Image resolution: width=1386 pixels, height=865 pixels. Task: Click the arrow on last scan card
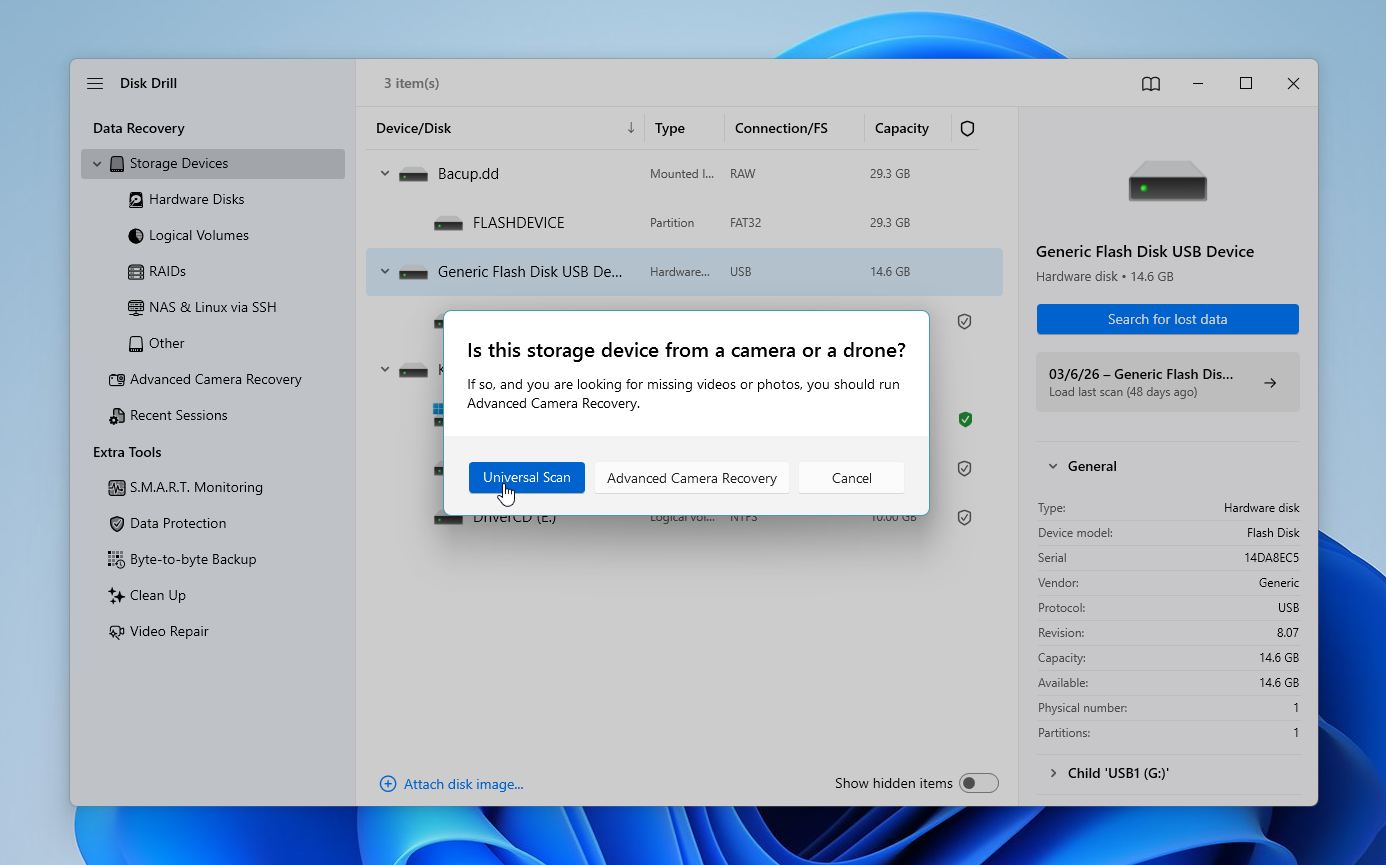(x=1270, y=383)
